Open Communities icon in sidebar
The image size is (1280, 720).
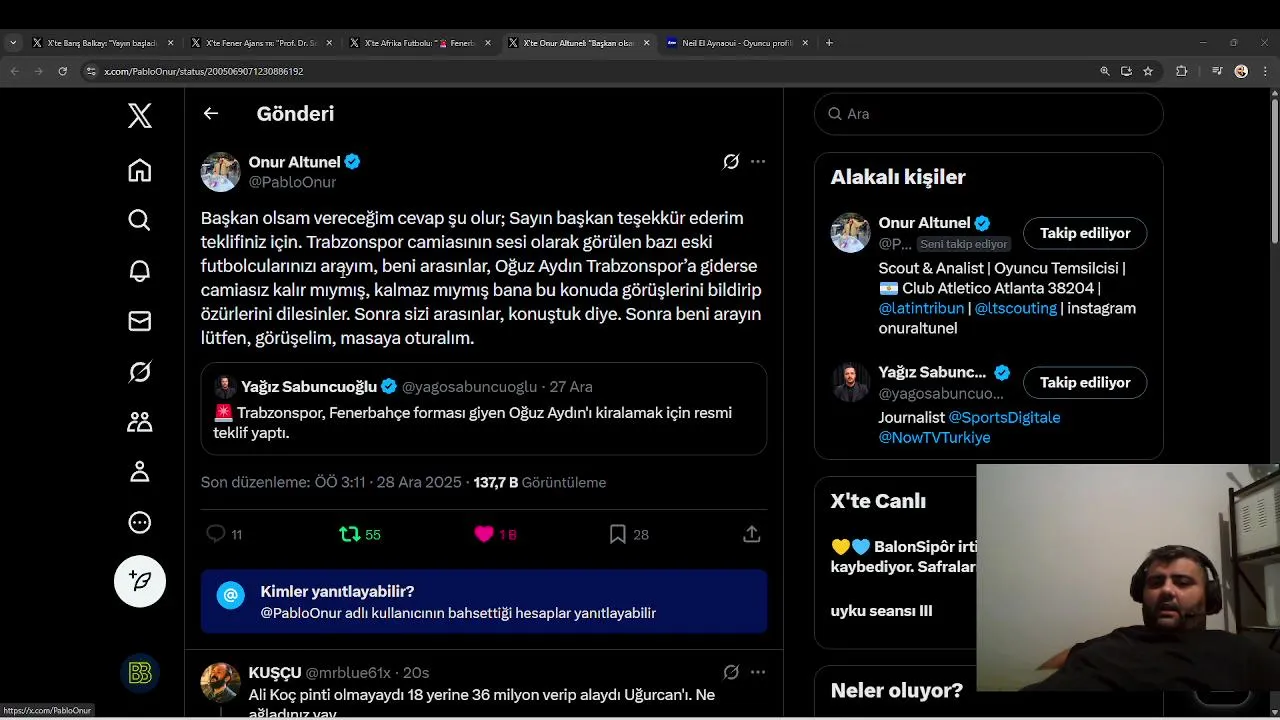coord(140,422)
